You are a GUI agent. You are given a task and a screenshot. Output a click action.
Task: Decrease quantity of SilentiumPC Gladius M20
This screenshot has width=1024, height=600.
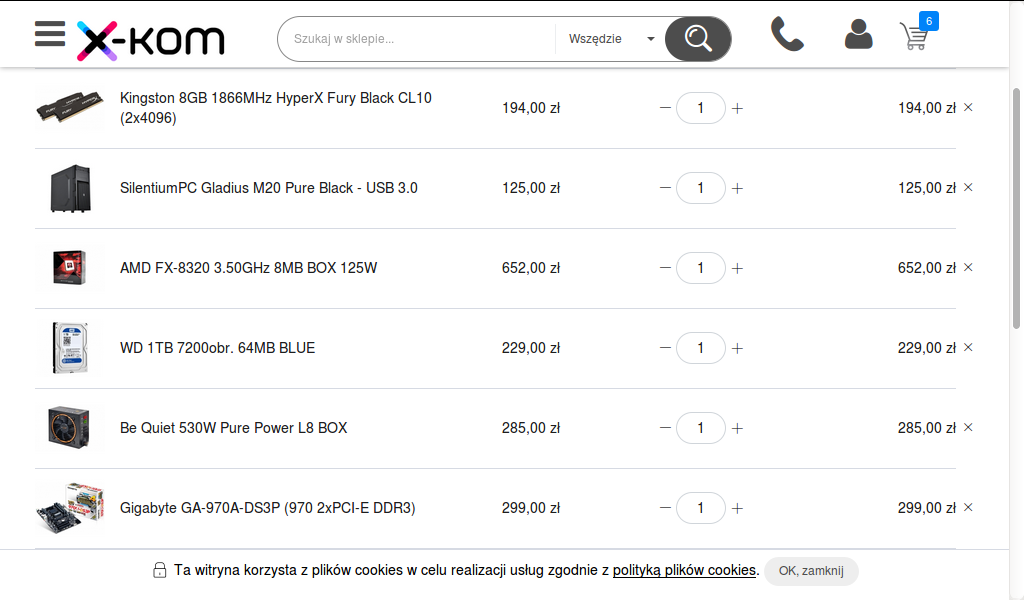pyautogui.click(x=665, y=188)
